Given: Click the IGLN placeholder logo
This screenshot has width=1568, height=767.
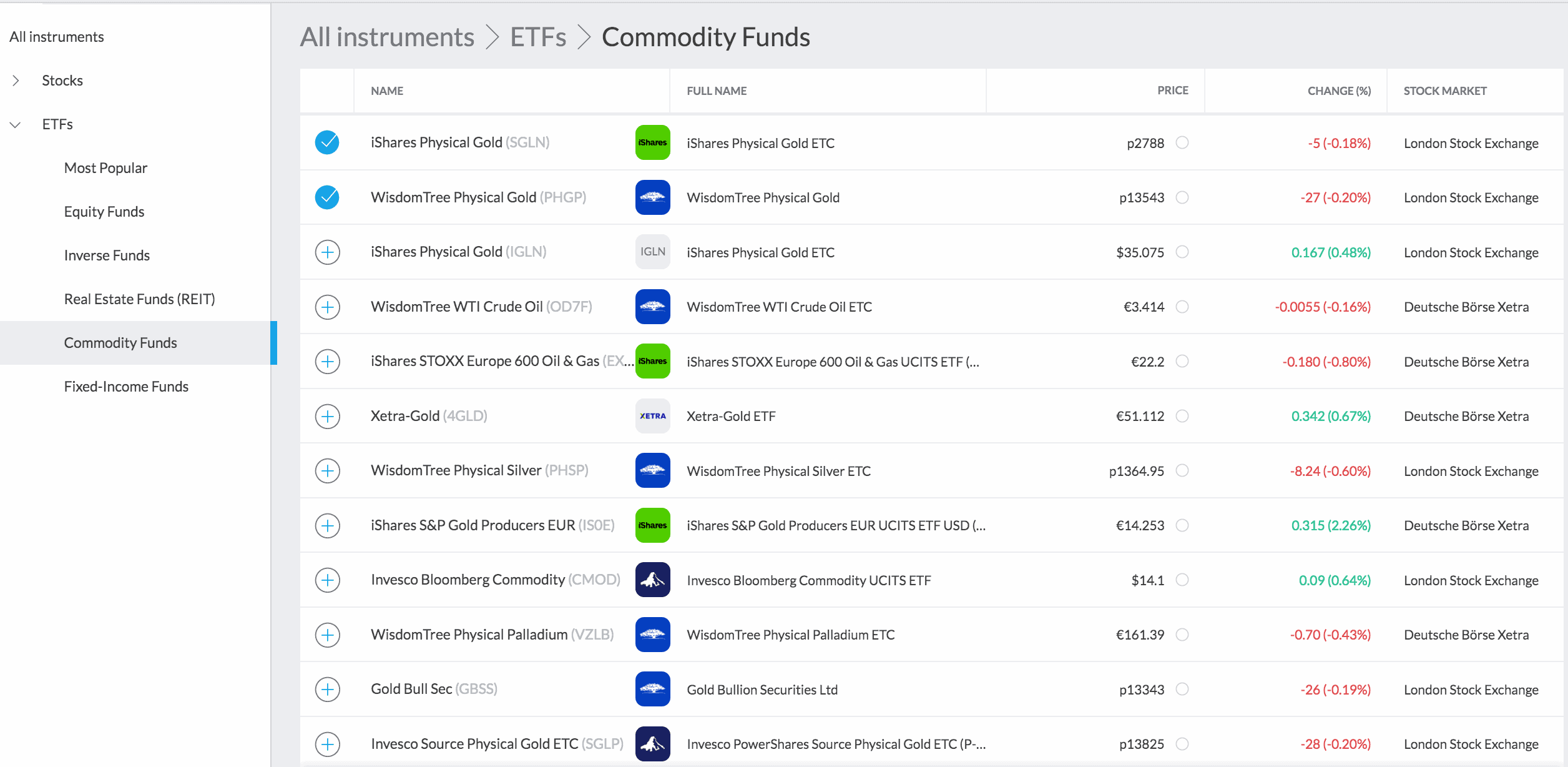Looking at the screenshot, I should (x=652, y=252).
